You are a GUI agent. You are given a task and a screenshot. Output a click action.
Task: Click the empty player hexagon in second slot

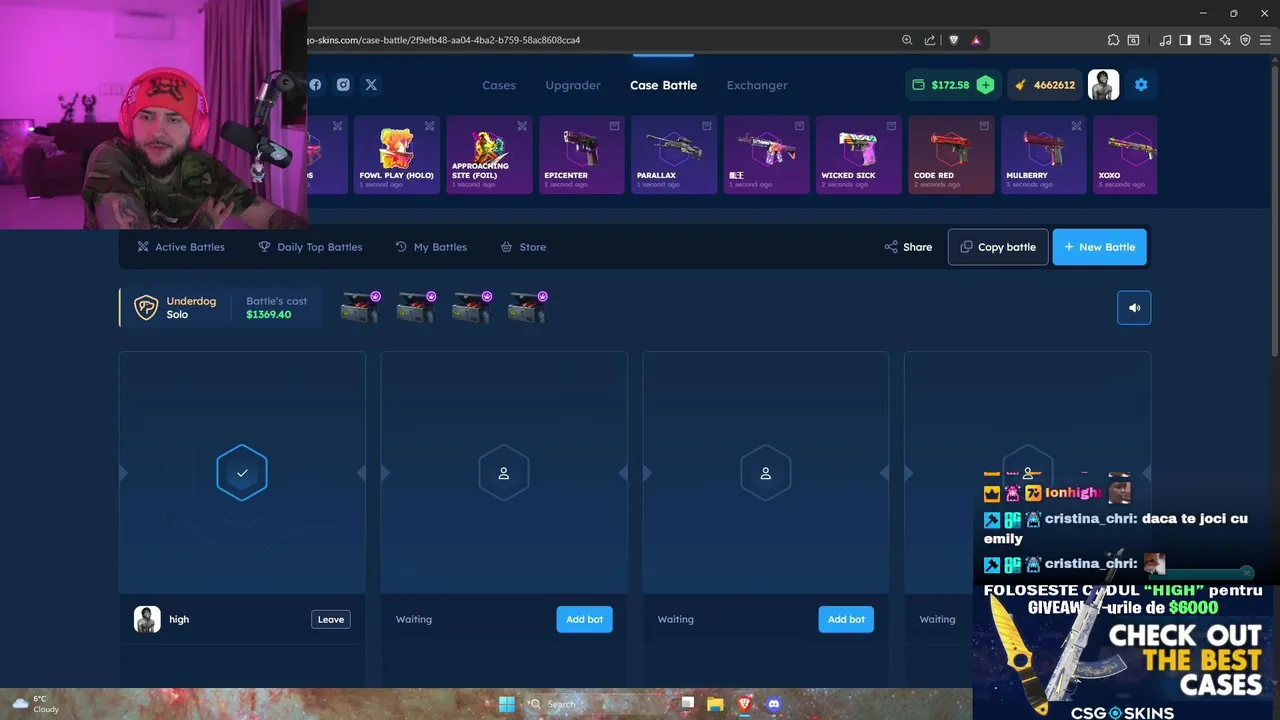point(504,473)
